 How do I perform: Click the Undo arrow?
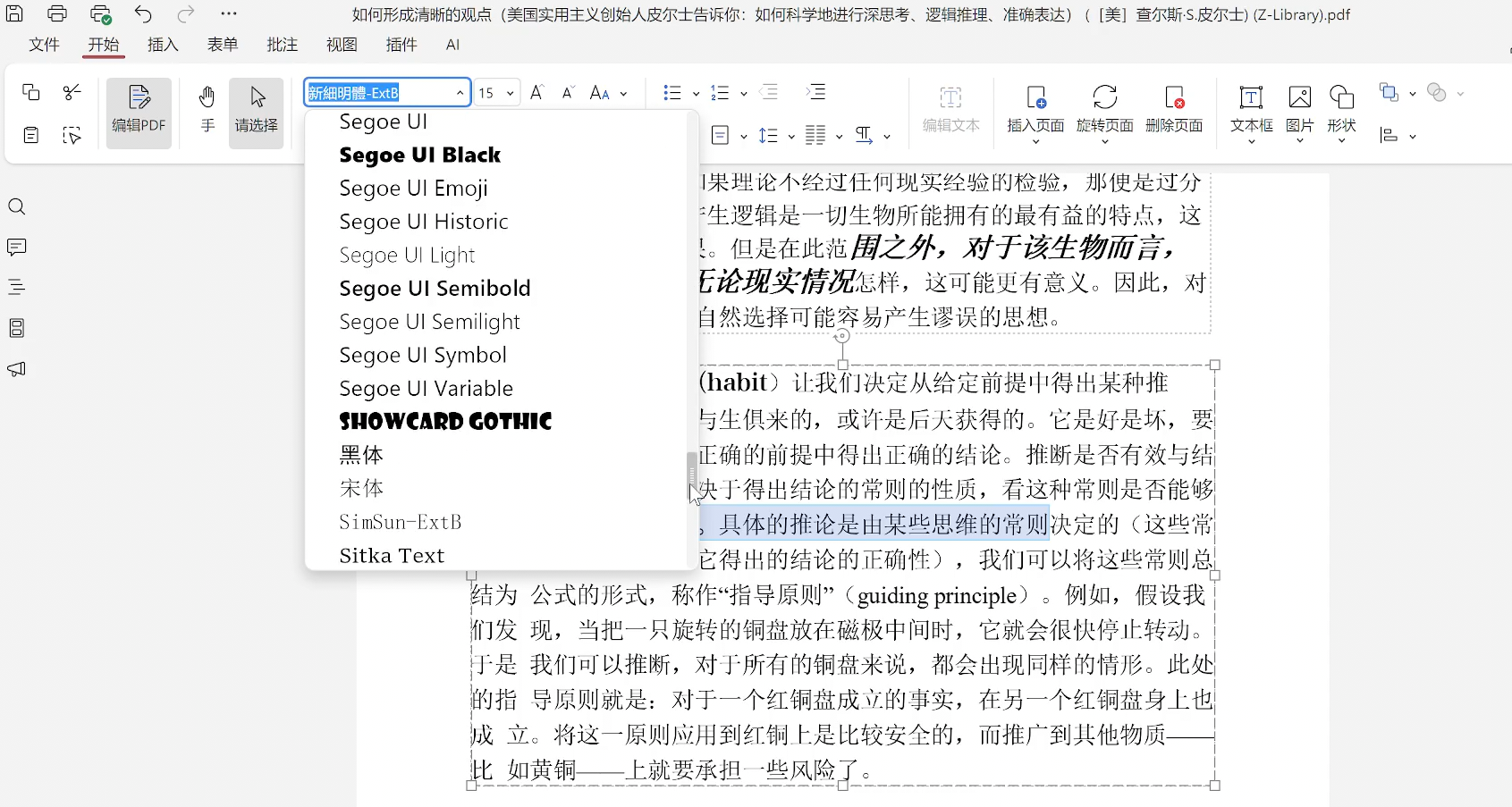point(143,14)
